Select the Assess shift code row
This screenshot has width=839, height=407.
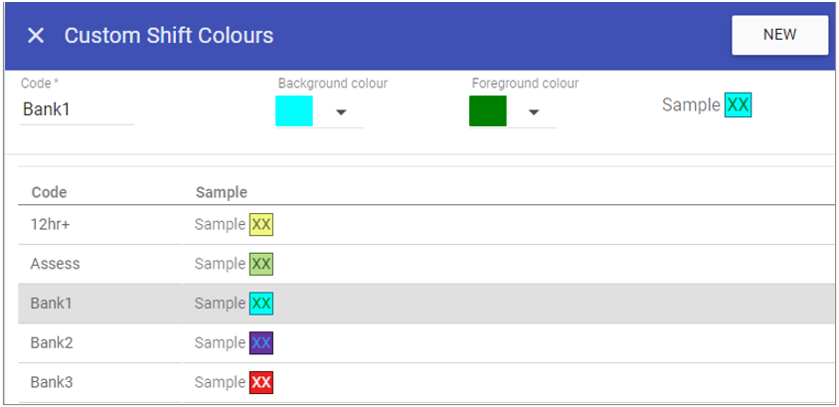coord(55,264)
